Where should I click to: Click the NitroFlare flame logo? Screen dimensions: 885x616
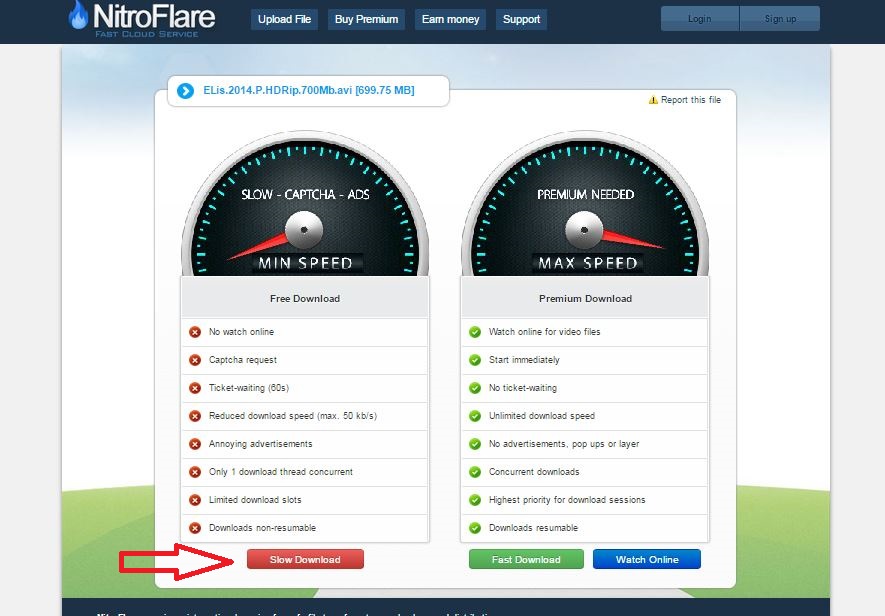coord(78,16)
